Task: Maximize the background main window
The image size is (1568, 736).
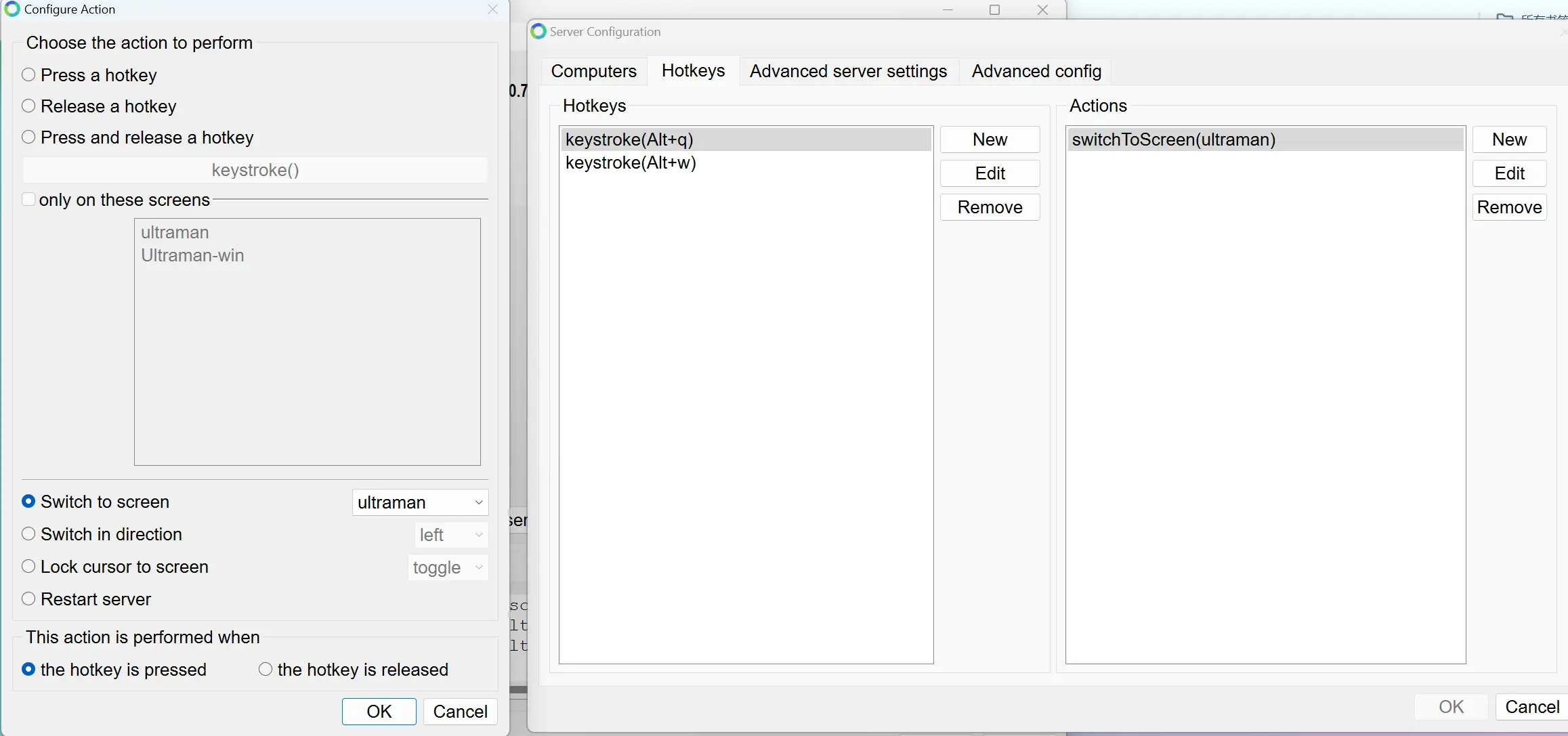Action: (x=994, y=9)
